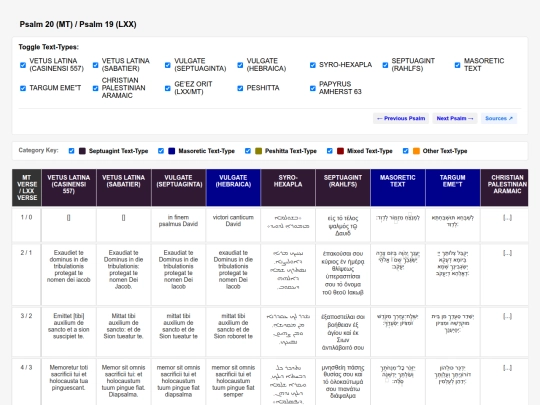540x405 pixels.
Task: Toggle the Masoretic Text checkbox
Action: tap(457, 65)
